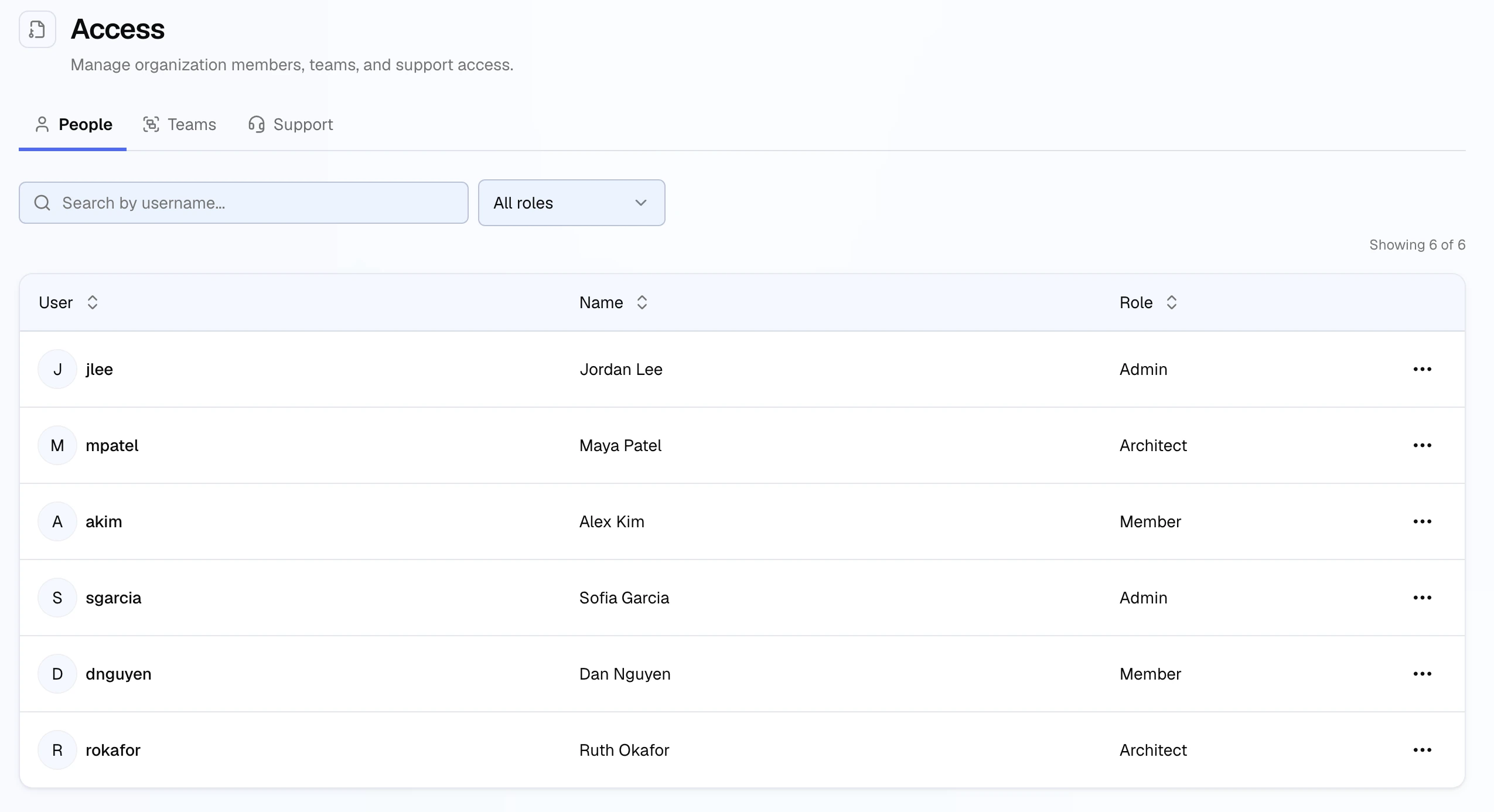Sort table by Name column
The width and height of the screenshot is (1494, 812).
(x=613, y=302)
